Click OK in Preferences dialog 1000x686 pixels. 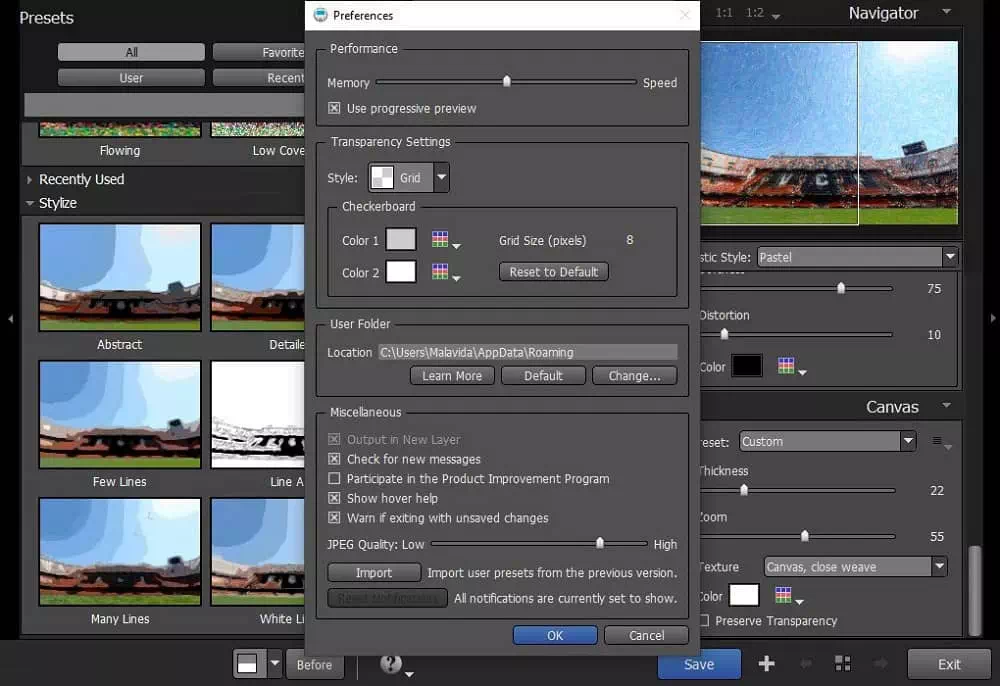click(x=555, y=635)
